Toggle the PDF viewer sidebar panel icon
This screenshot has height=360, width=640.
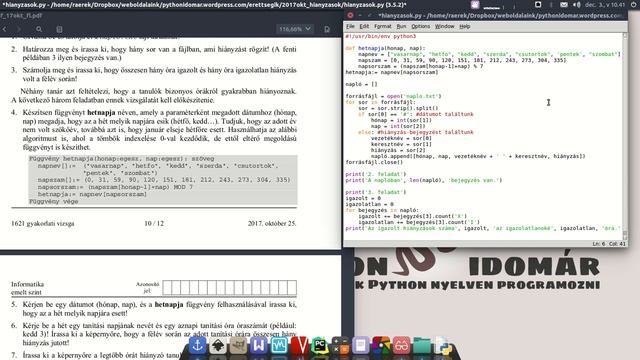pos(59,29)
